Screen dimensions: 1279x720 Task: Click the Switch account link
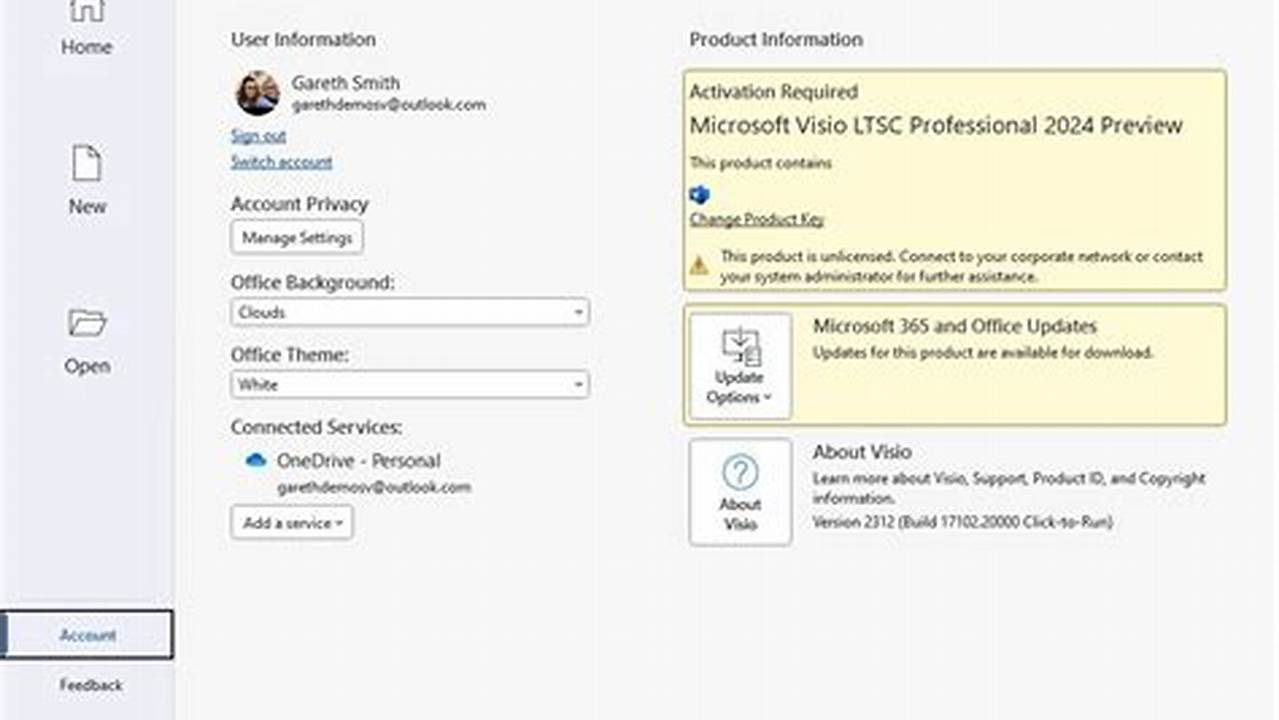point(282,161)
